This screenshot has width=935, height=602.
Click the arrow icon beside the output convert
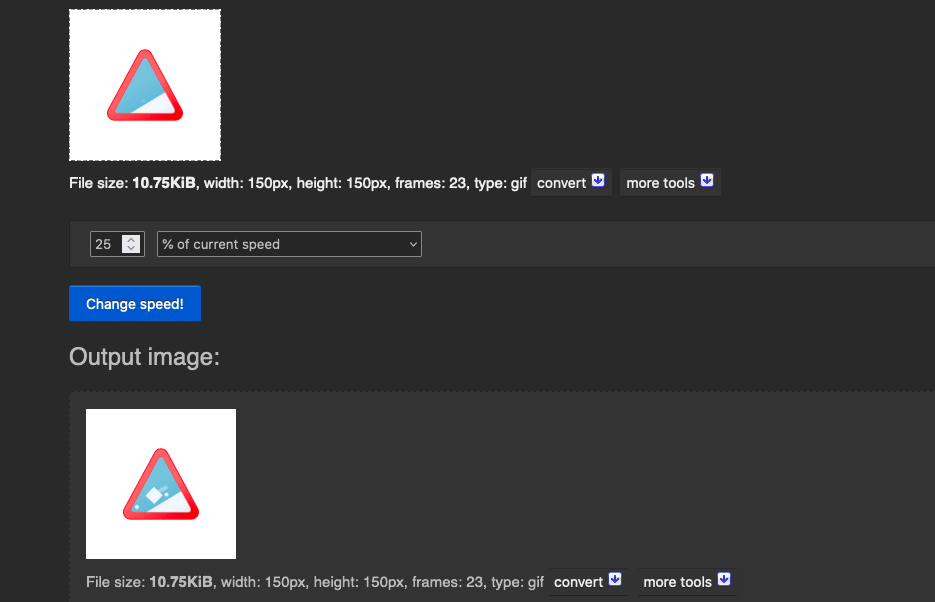tap(615, 579)
